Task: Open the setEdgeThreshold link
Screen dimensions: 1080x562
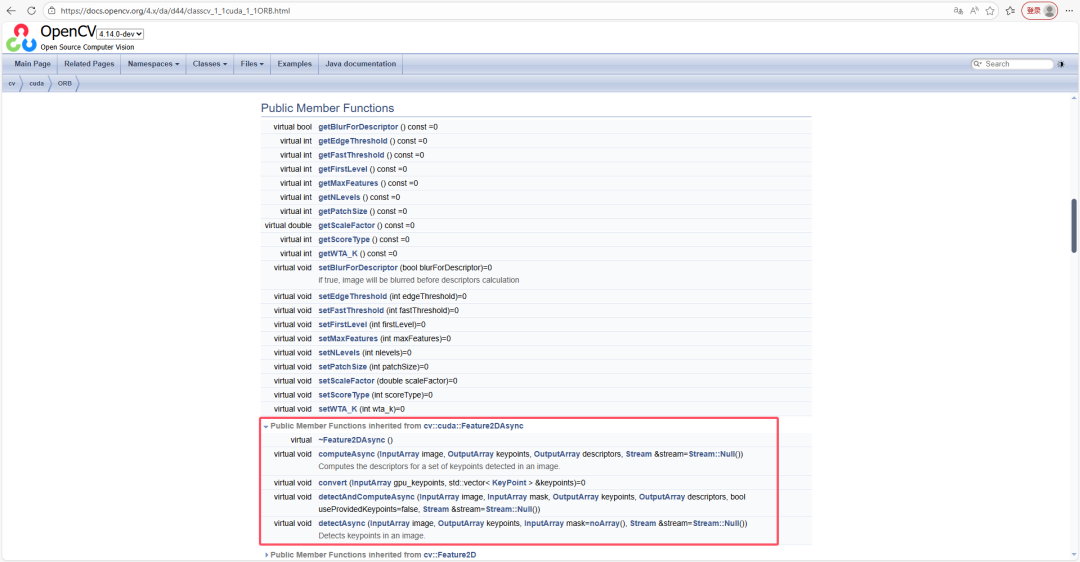Action: coord(353,297)
